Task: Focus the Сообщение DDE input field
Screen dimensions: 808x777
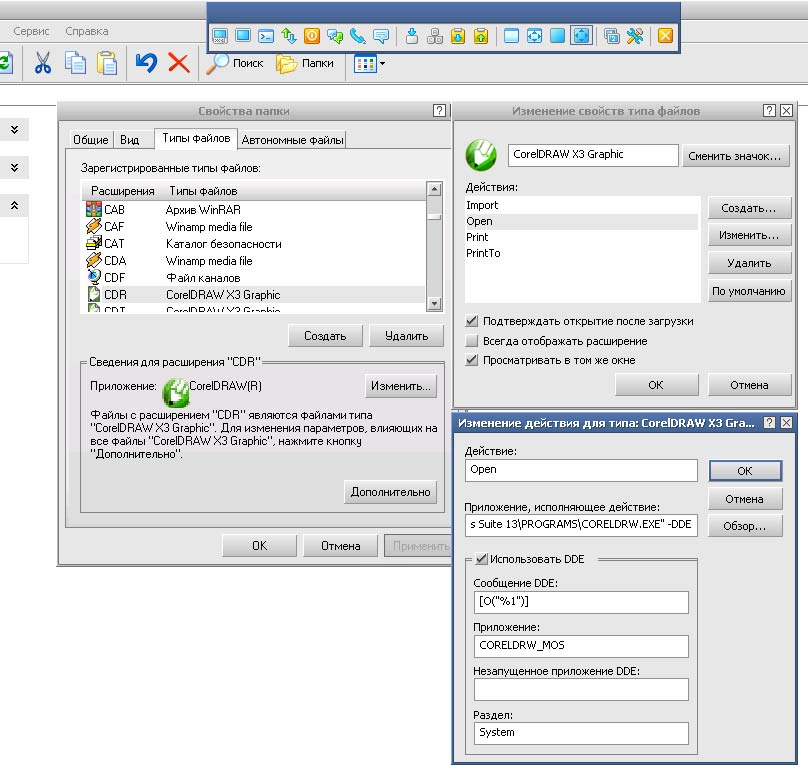Action: [x=581, y=602]
